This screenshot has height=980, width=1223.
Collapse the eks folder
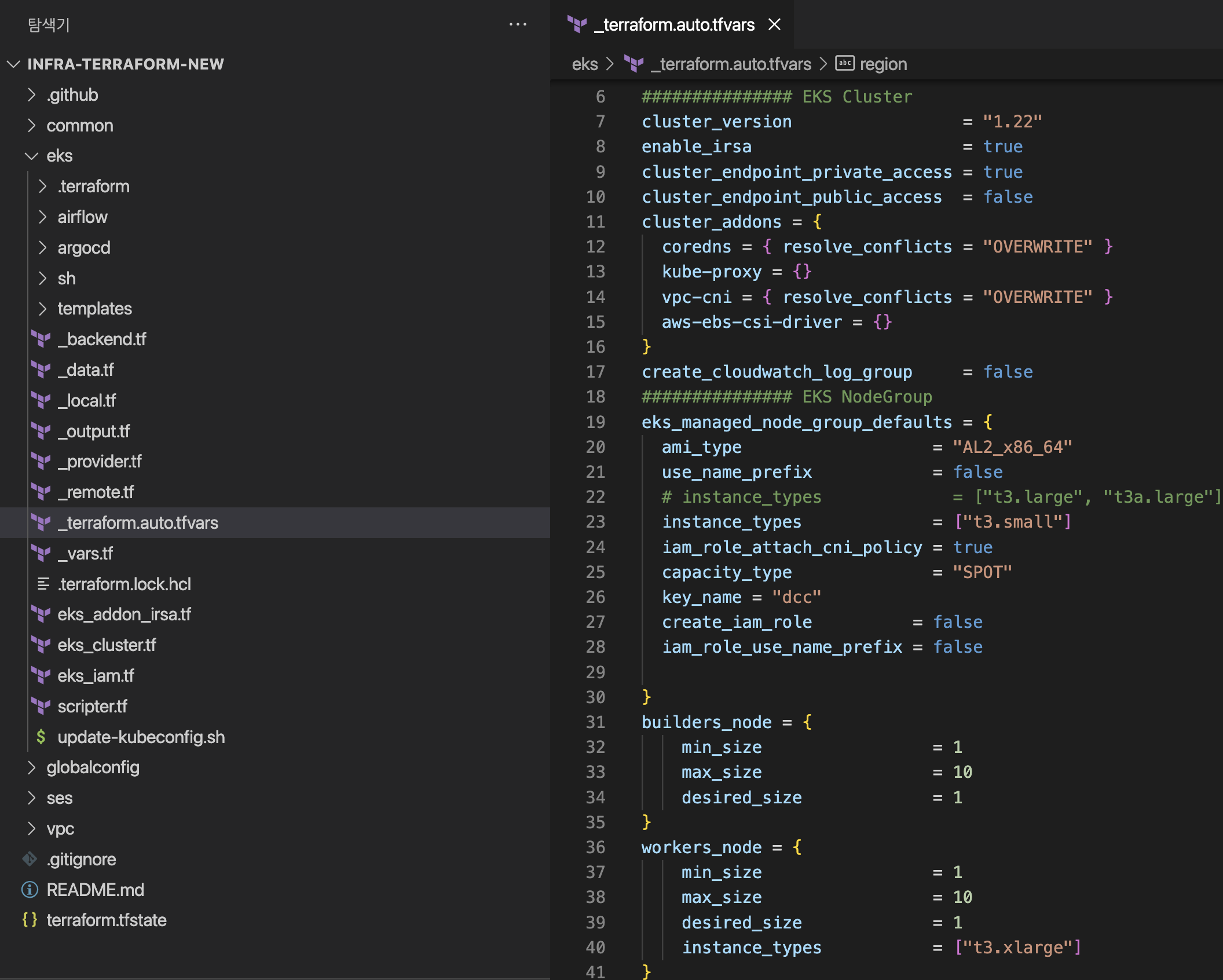pos(32,156)
